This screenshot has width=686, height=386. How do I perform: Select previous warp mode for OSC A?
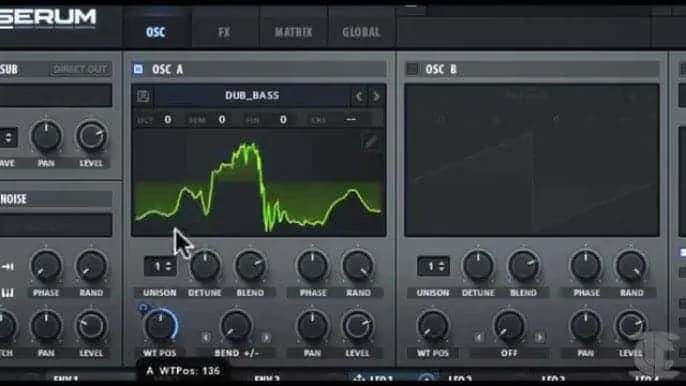pyautogui.click(x=205, y=337)
